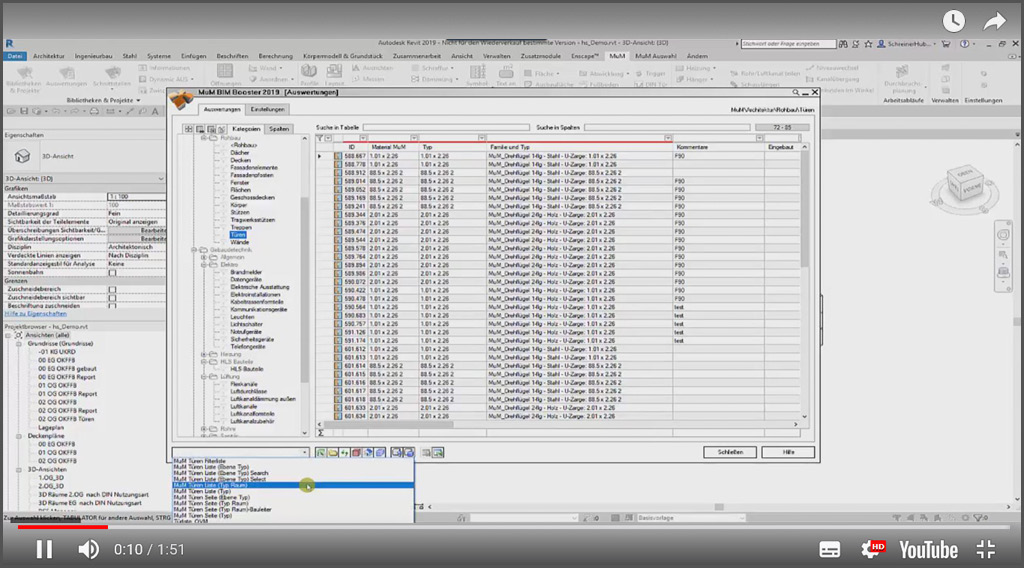The image size is (1024, 568).
Task: Pause the YouTube video
Action: coord(44,549)
